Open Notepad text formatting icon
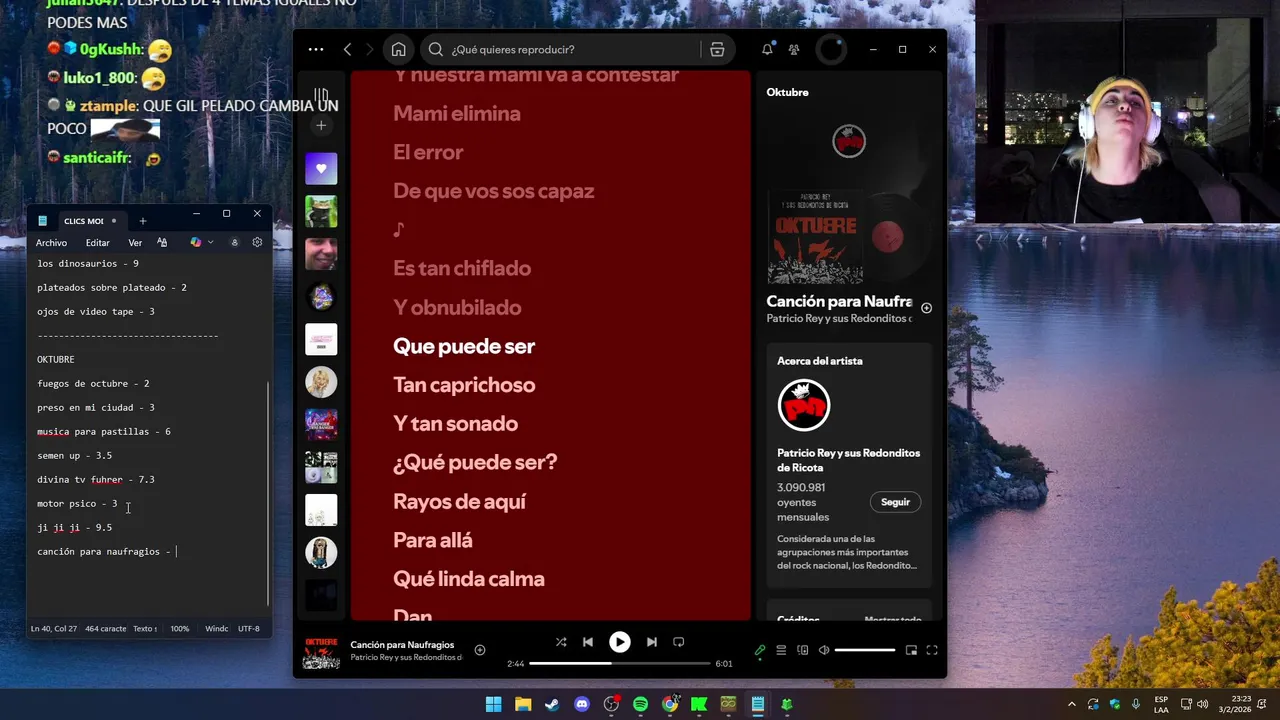Image resolution: width=1280 pixels, height=720 pixels. (162, 243)
